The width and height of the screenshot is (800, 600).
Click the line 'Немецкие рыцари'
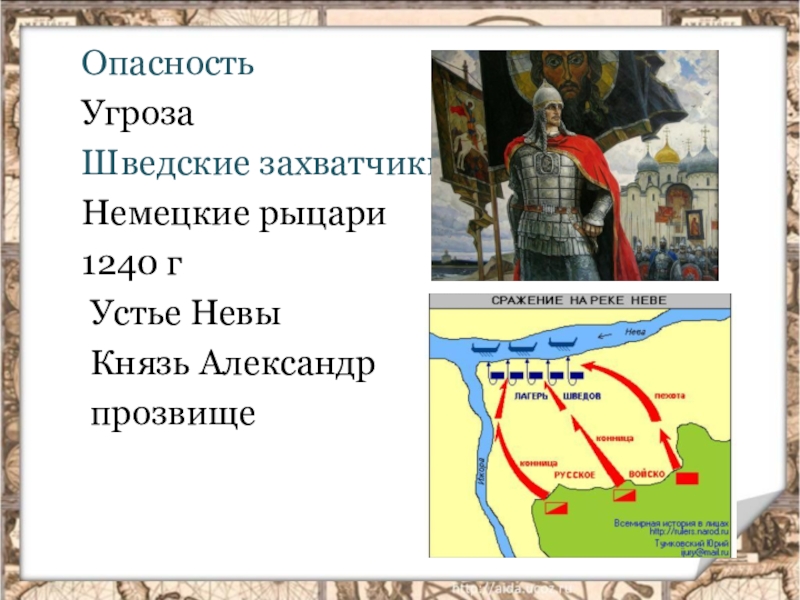tap(234, 214)
